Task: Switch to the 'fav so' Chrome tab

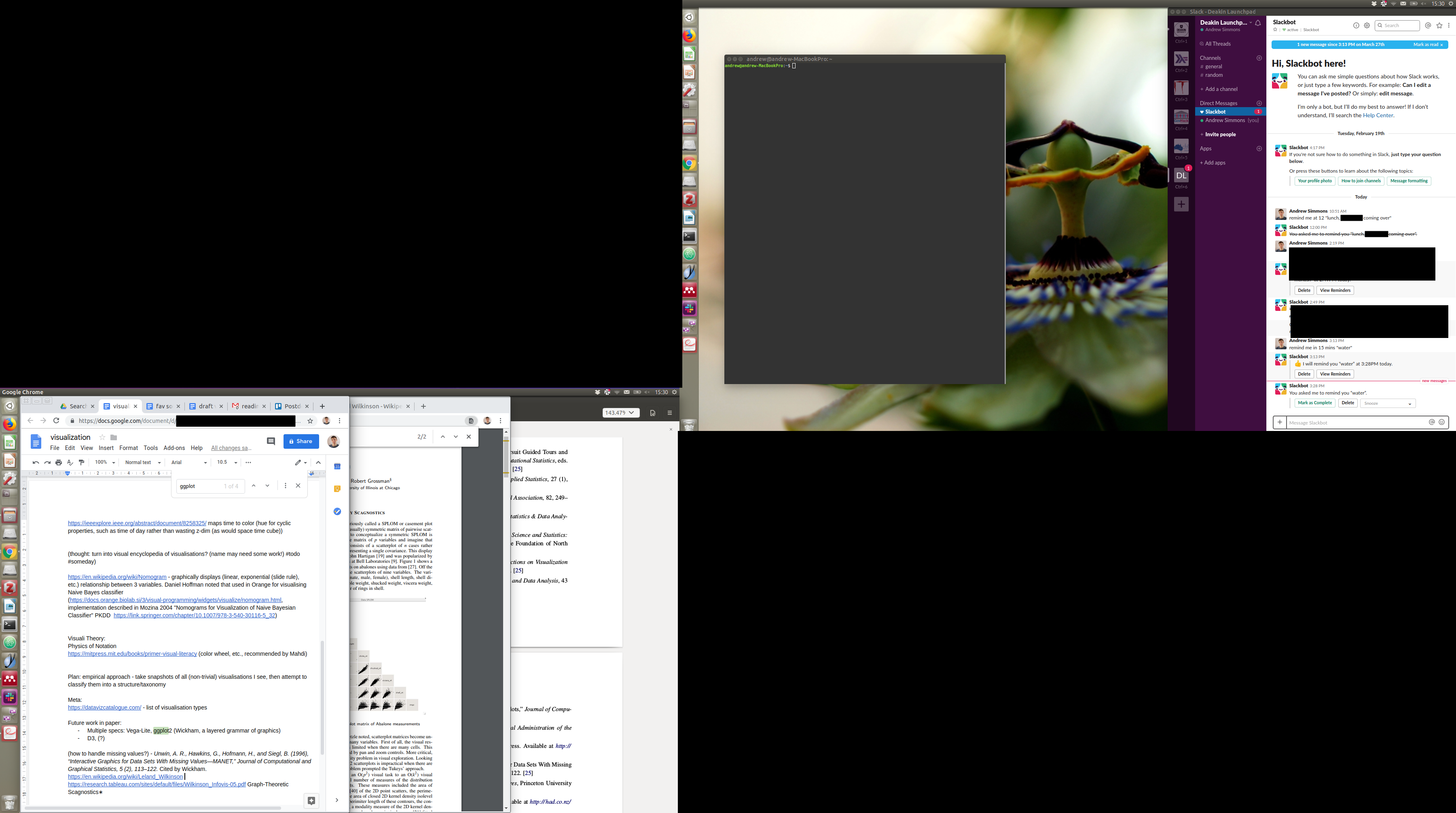Action: pyautogui.click(x=163, y=406)
